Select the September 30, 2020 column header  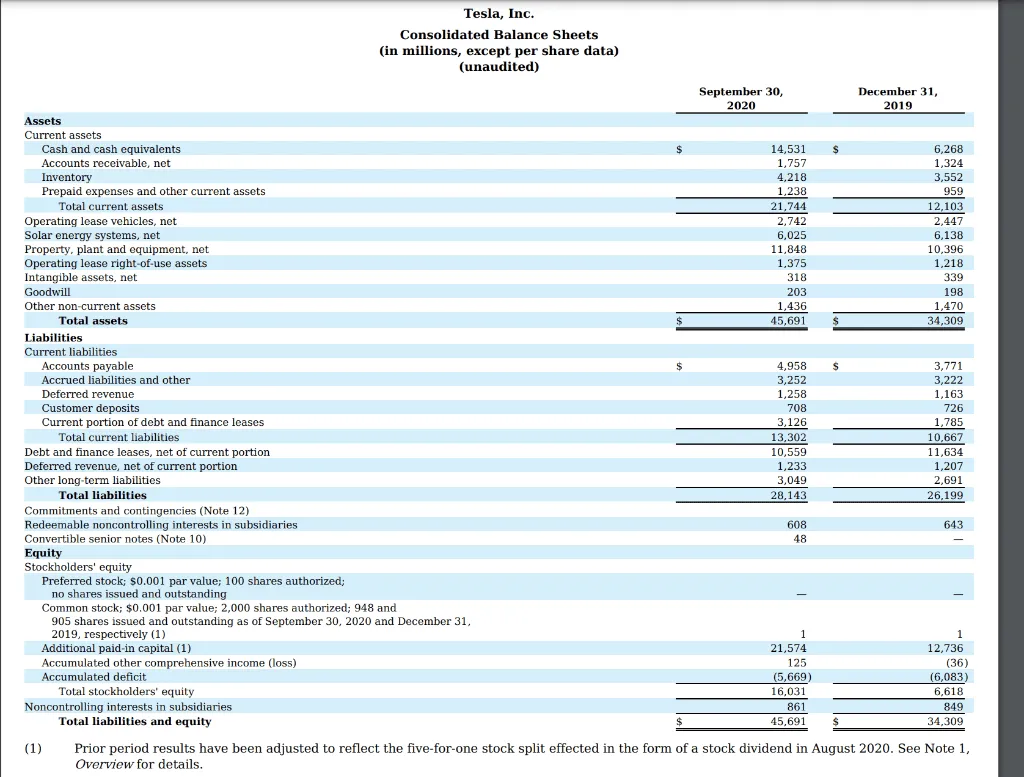tap(741, 99)
